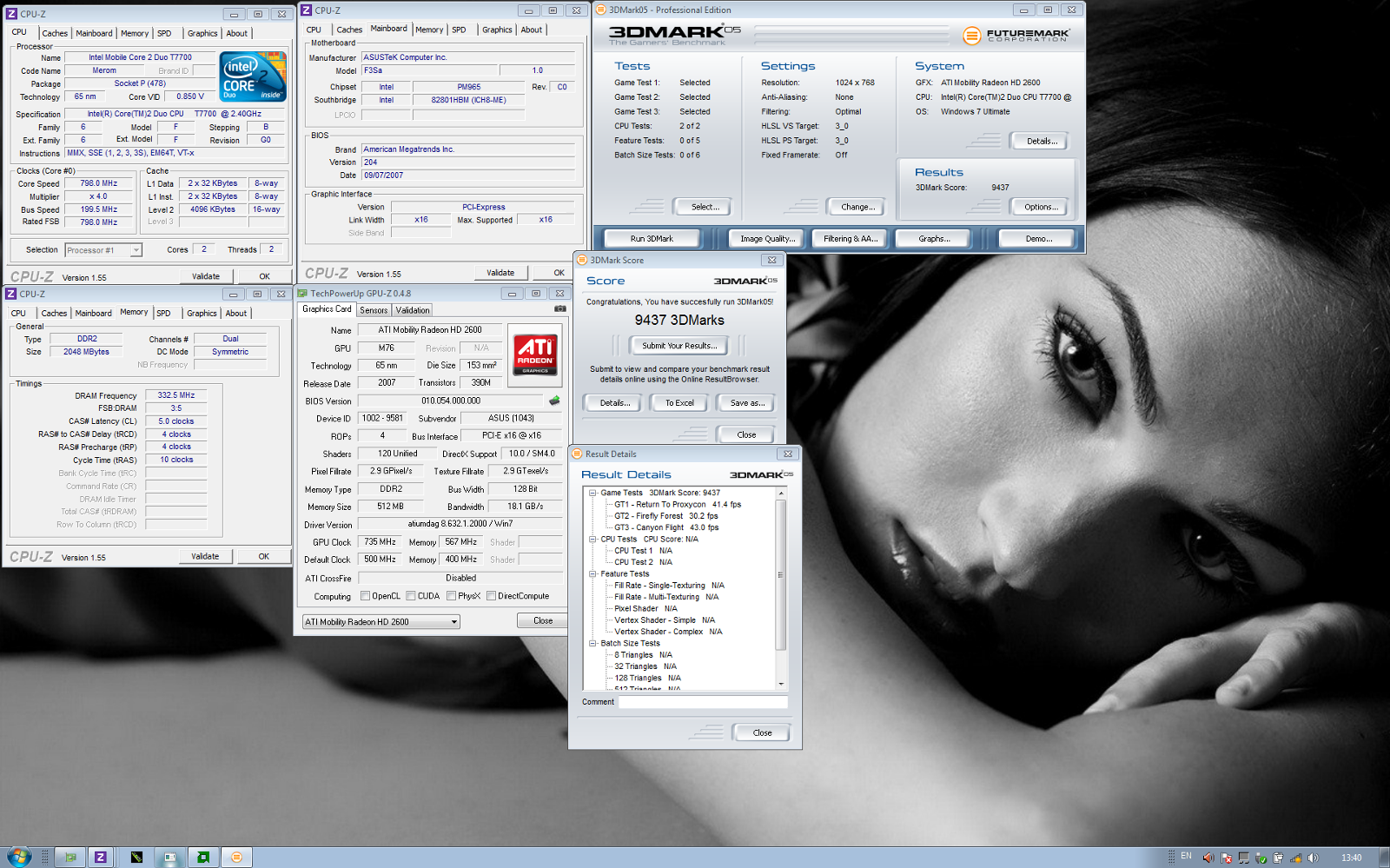
Task: Click Options button under Results
Action: click(x=1041, y=207)
